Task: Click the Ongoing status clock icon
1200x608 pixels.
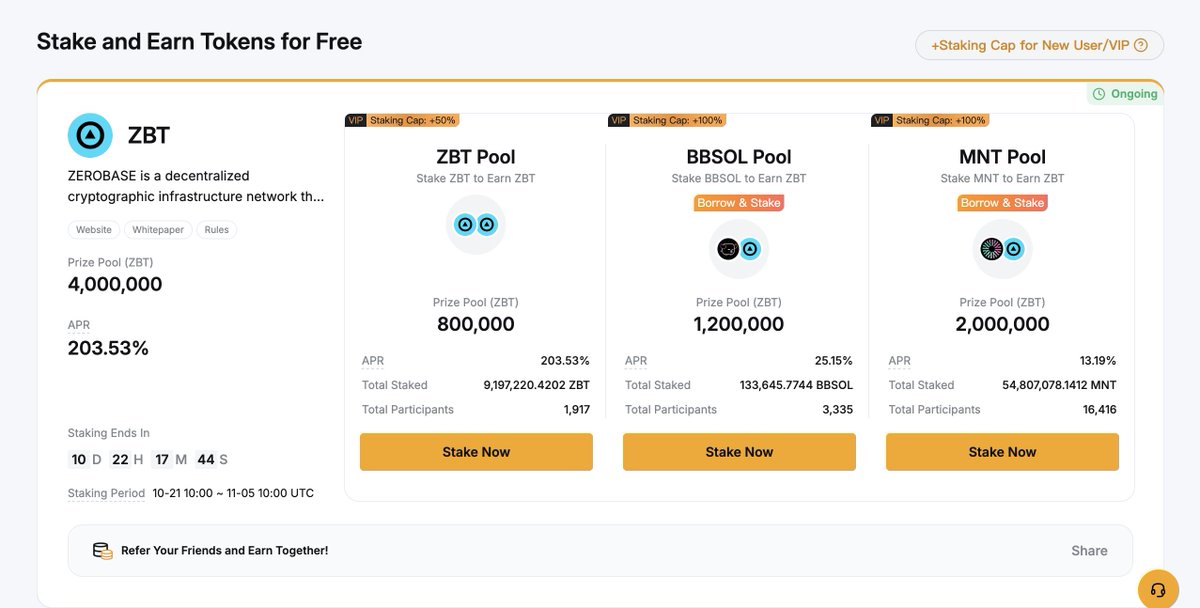Action: [x=1099, y=94]
